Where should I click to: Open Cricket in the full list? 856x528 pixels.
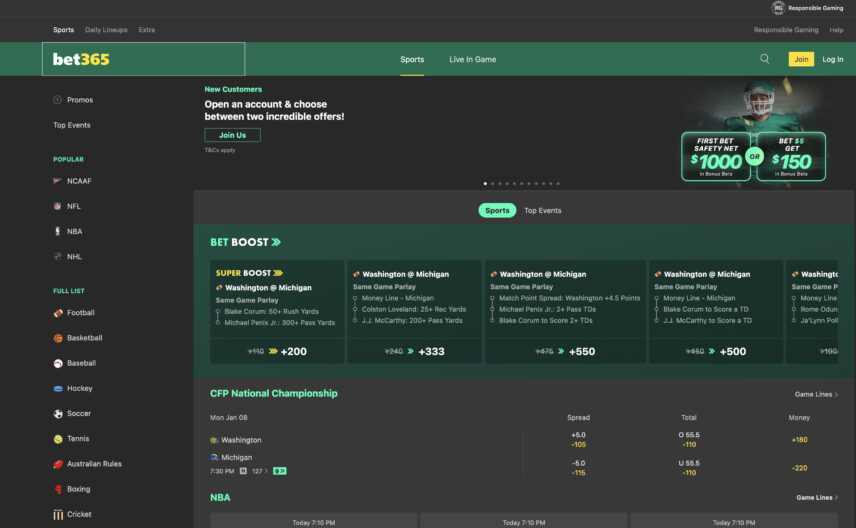(x=72, y=514)
